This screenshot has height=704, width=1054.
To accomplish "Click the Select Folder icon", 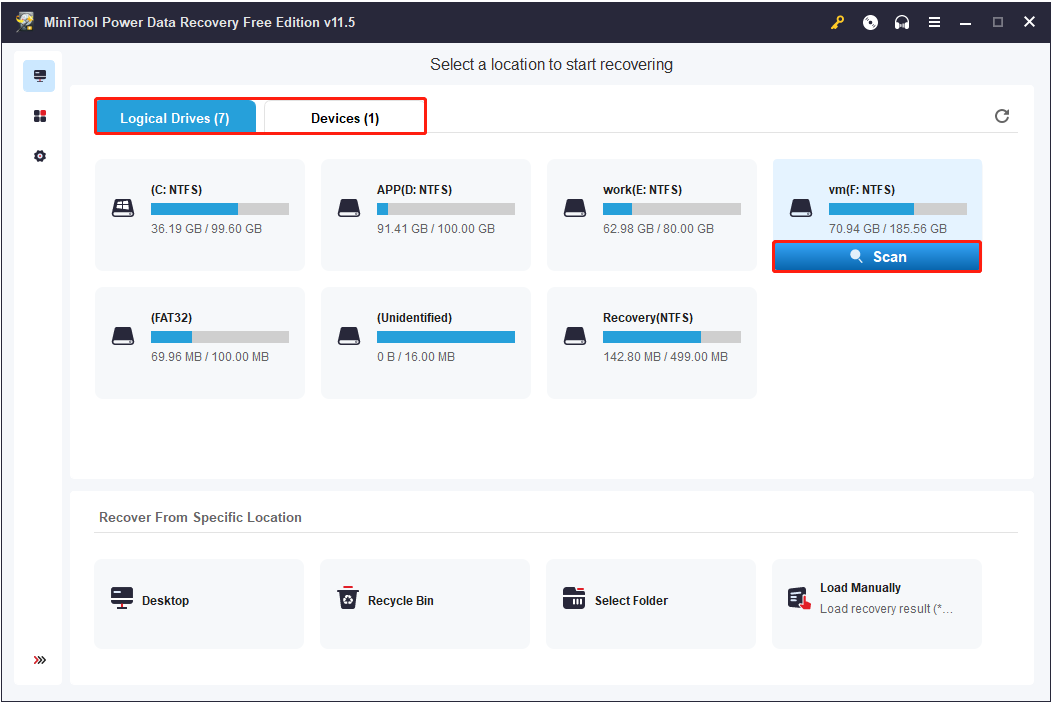I will coord(573,597).
